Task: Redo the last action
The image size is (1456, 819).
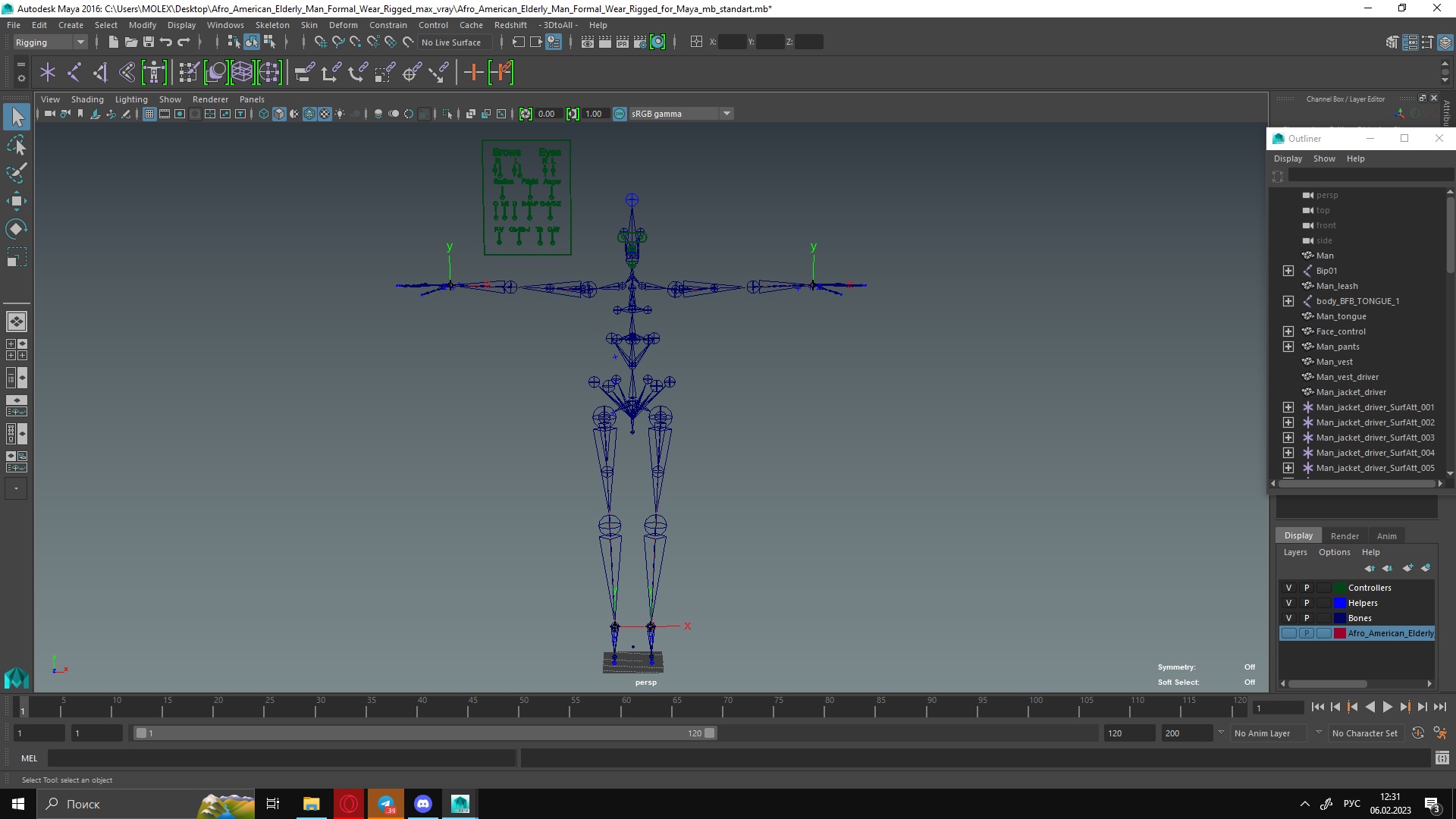Action: pos(184,42)
